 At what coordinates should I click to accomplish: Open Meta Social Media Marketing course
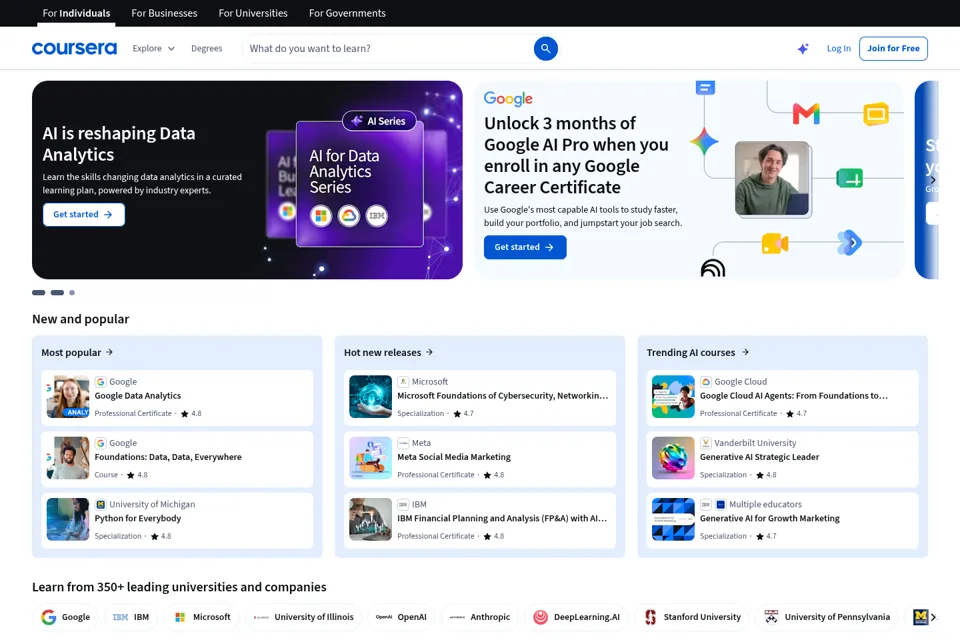(479, 459)
